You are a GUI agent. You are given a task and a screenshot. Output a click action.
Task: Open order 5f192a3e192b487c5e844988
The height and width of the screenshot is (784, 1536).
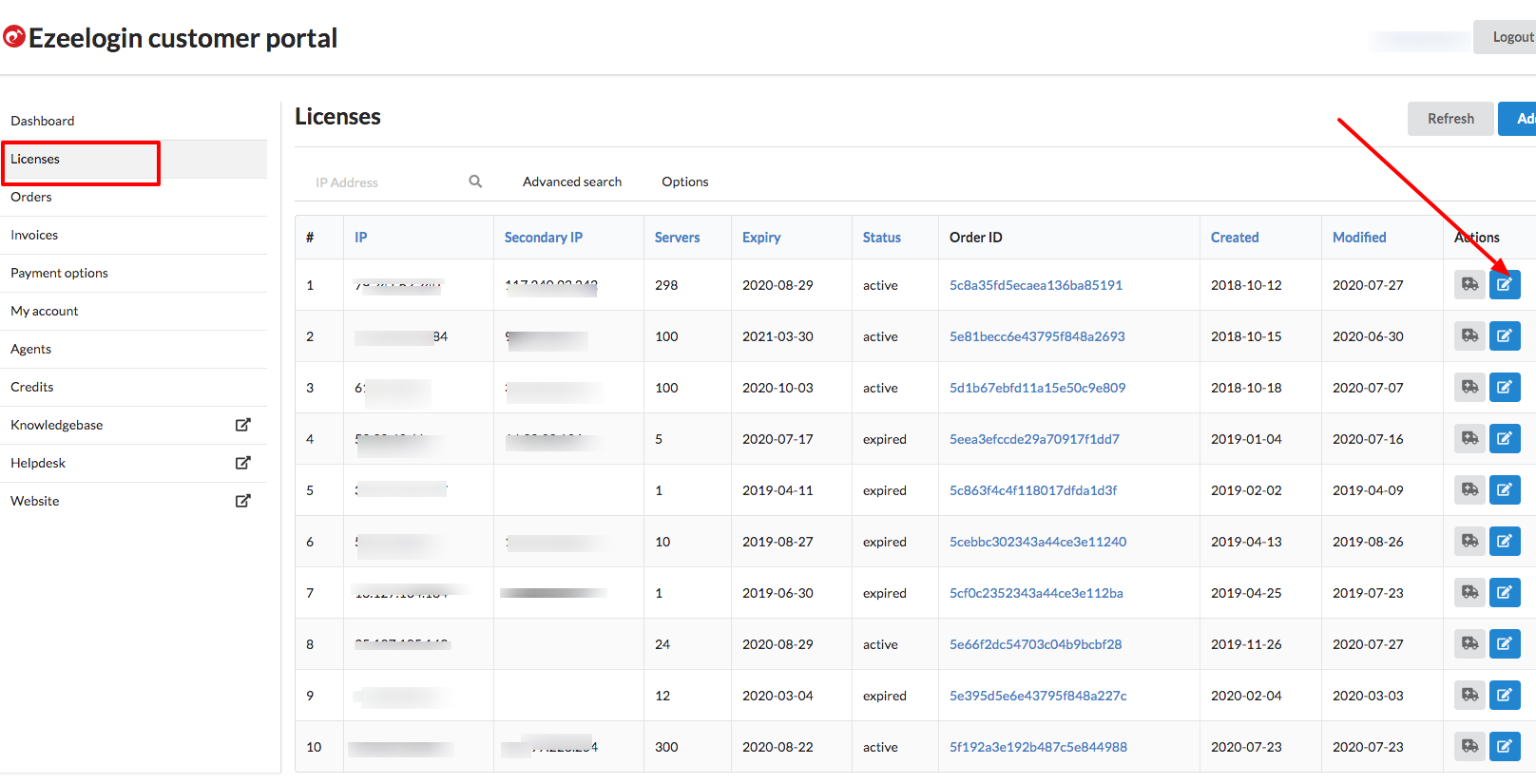pos(1039,747)
